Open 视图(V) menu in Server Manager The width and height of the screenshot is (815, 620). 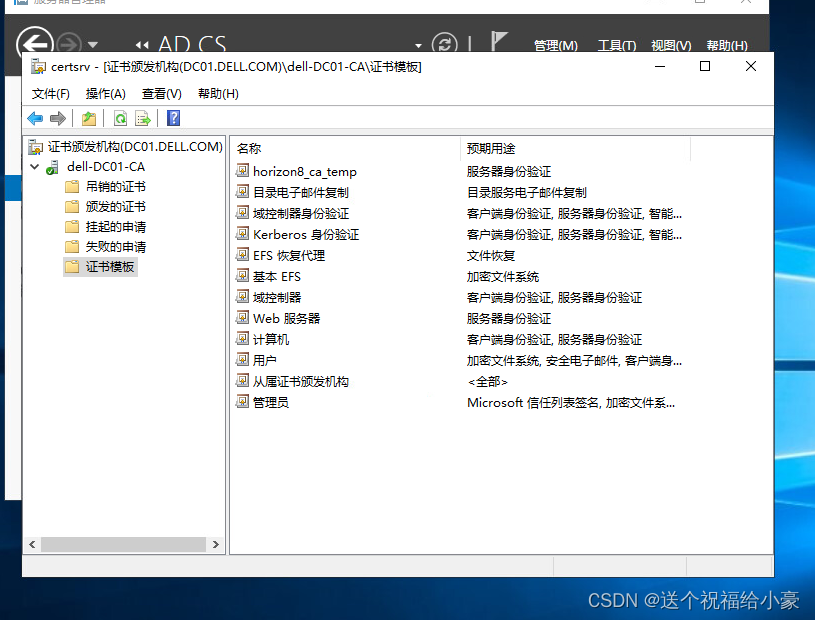671,46
